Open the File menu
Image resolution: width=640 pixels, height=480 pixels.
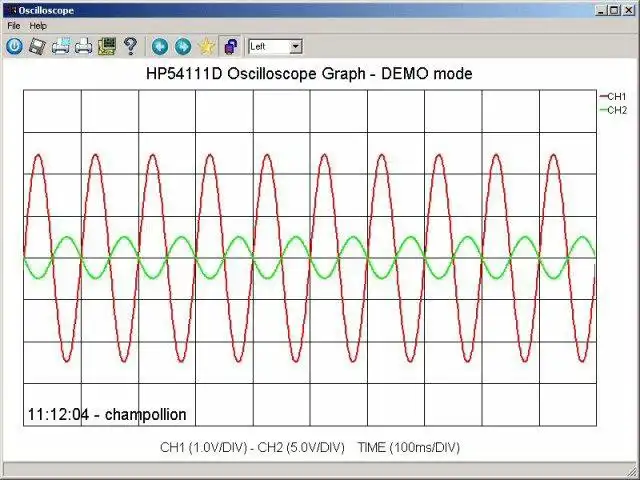click(13, 26)
